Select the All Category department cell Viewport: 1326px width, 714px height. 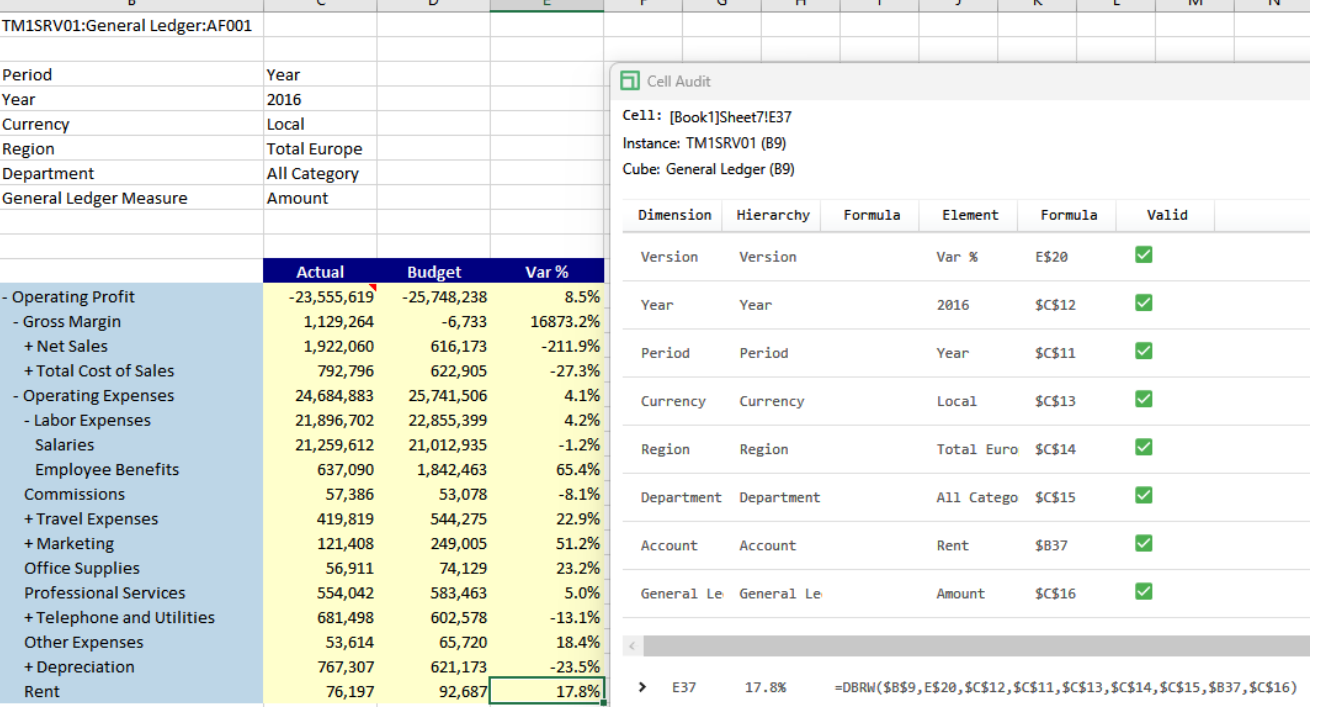click(320, 173)
